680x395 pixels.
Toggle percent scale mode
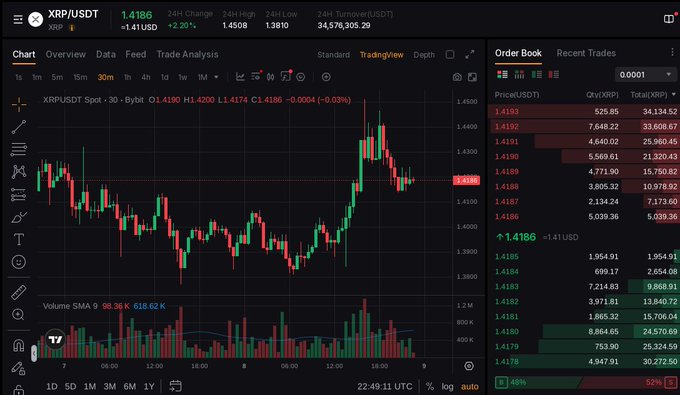(429, 386)
